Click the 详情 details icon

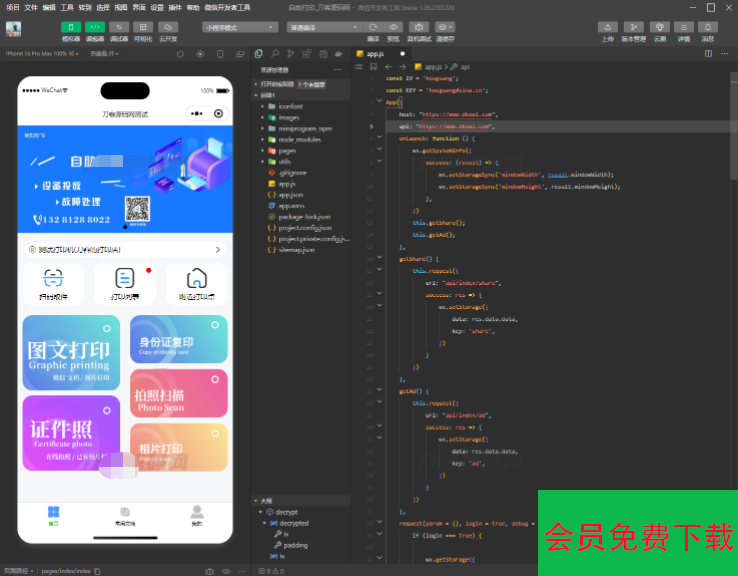coord(684,27)
